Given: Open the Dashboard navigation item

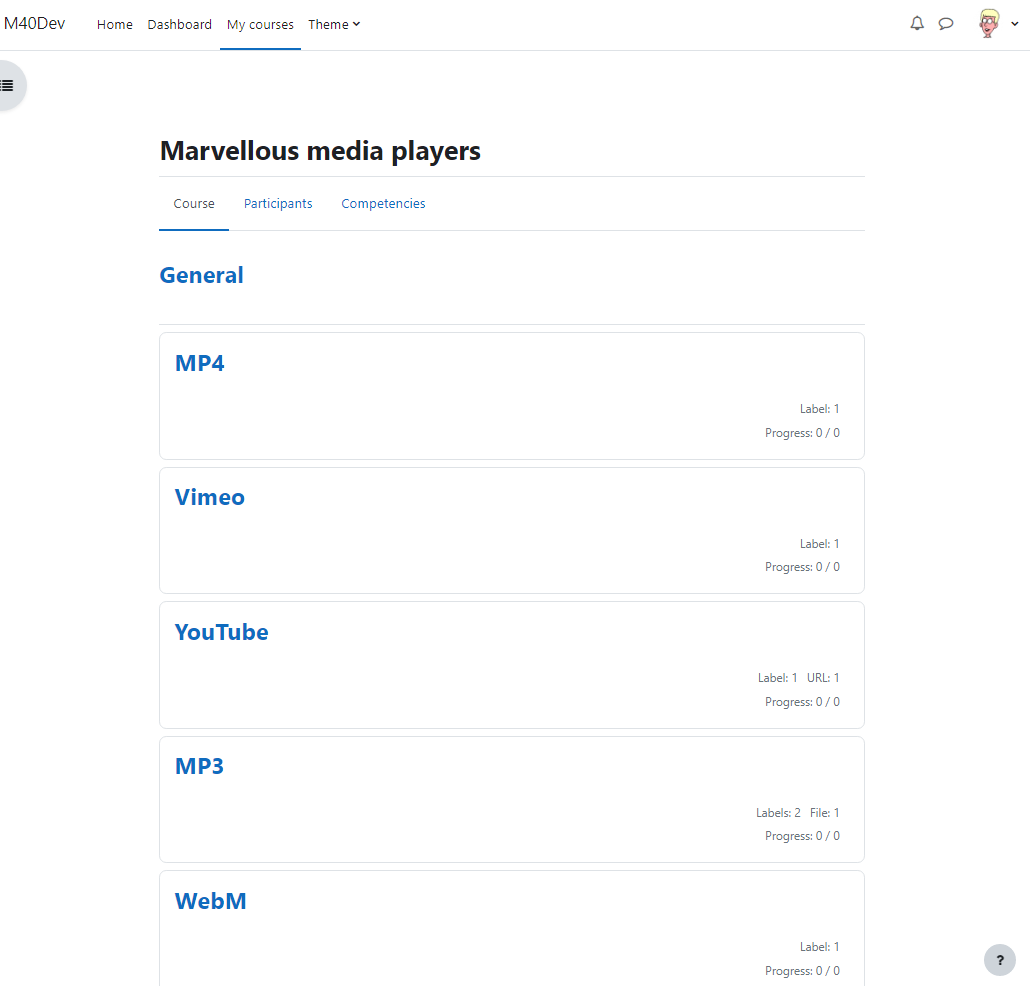Looking at the screenshot, I should (x=179, y=24).
